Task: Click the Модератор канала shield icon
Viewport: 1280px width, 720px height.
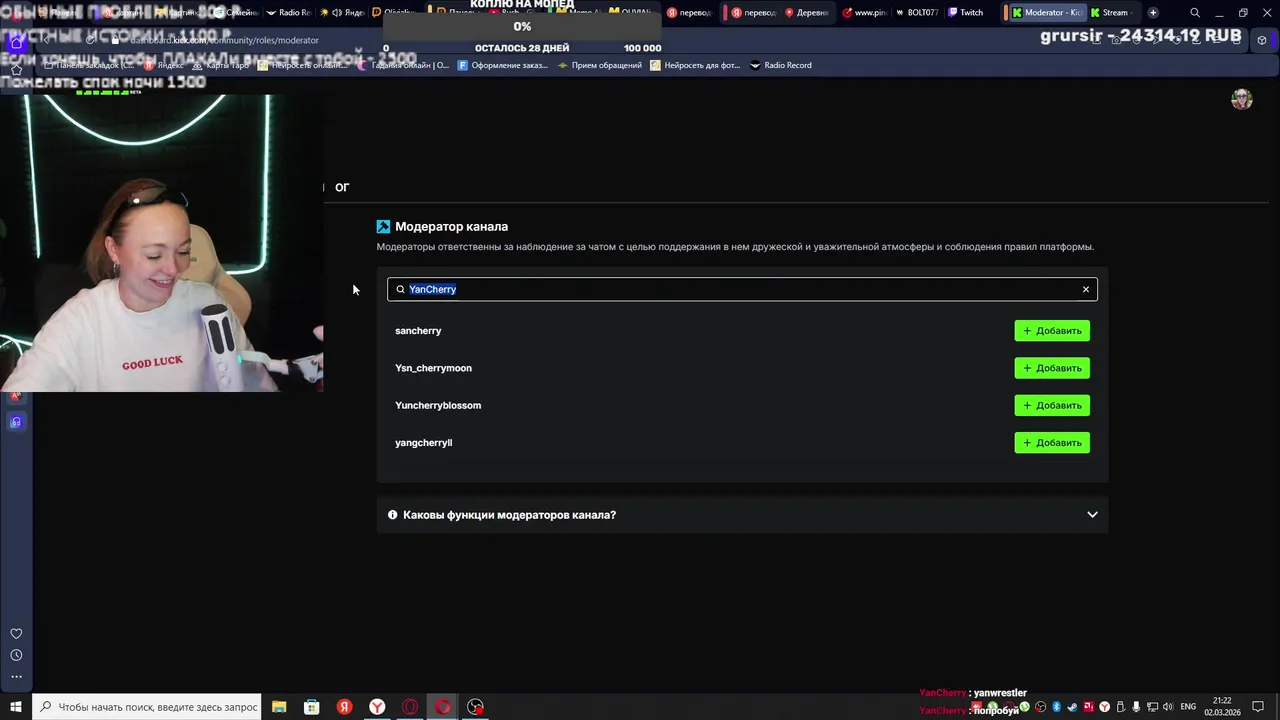Action: click(383, 227)
